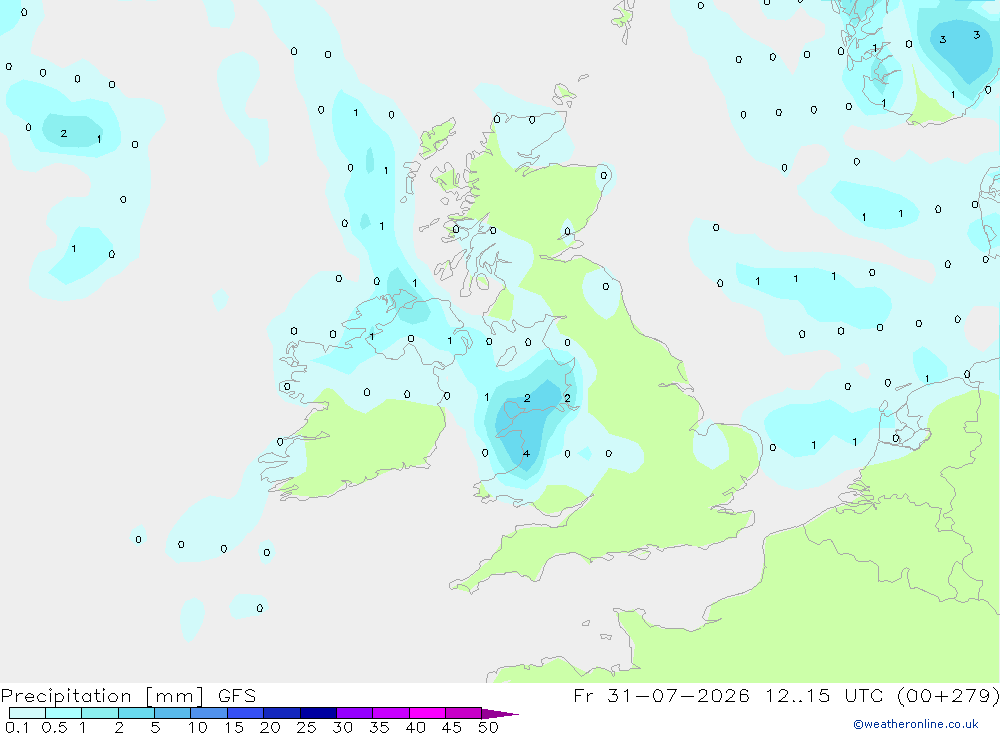The width and height of the screenshot is (1000, 733).
Task: Select the legend swatch between 0.1 and 0.5
Action: coord(27,713)
